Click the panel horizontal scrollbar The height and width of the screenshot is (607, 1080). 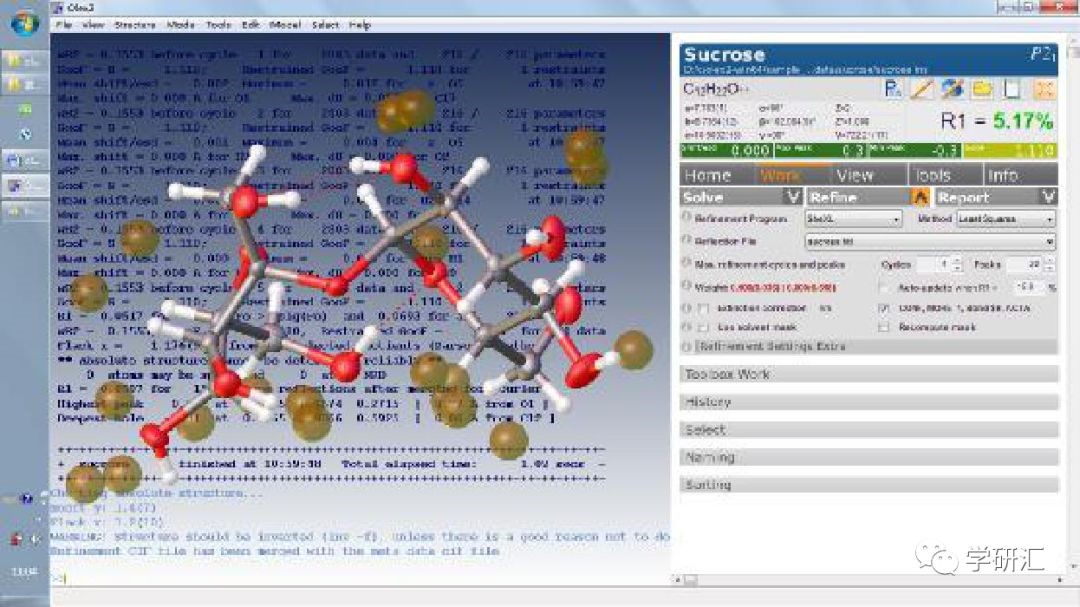click(869, 580)
